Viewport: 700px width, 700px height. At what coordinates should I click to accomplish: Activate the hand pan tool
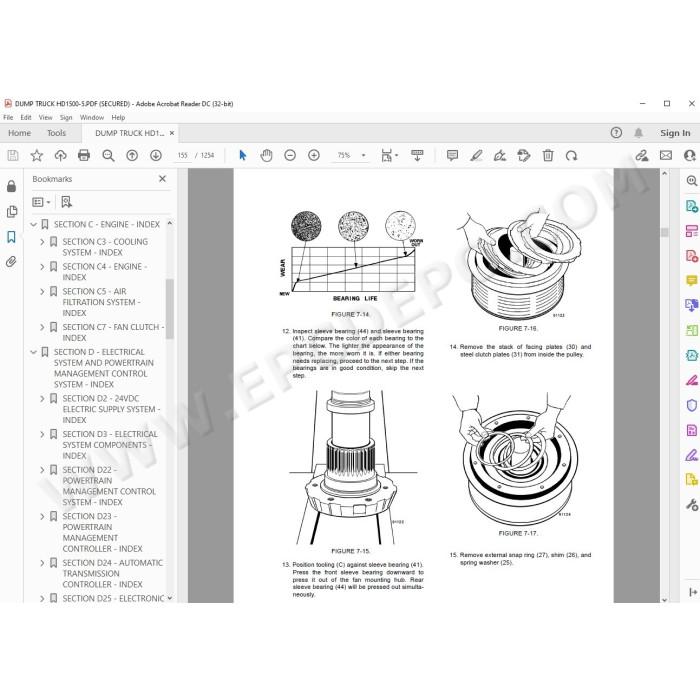(x=267, y=155)
